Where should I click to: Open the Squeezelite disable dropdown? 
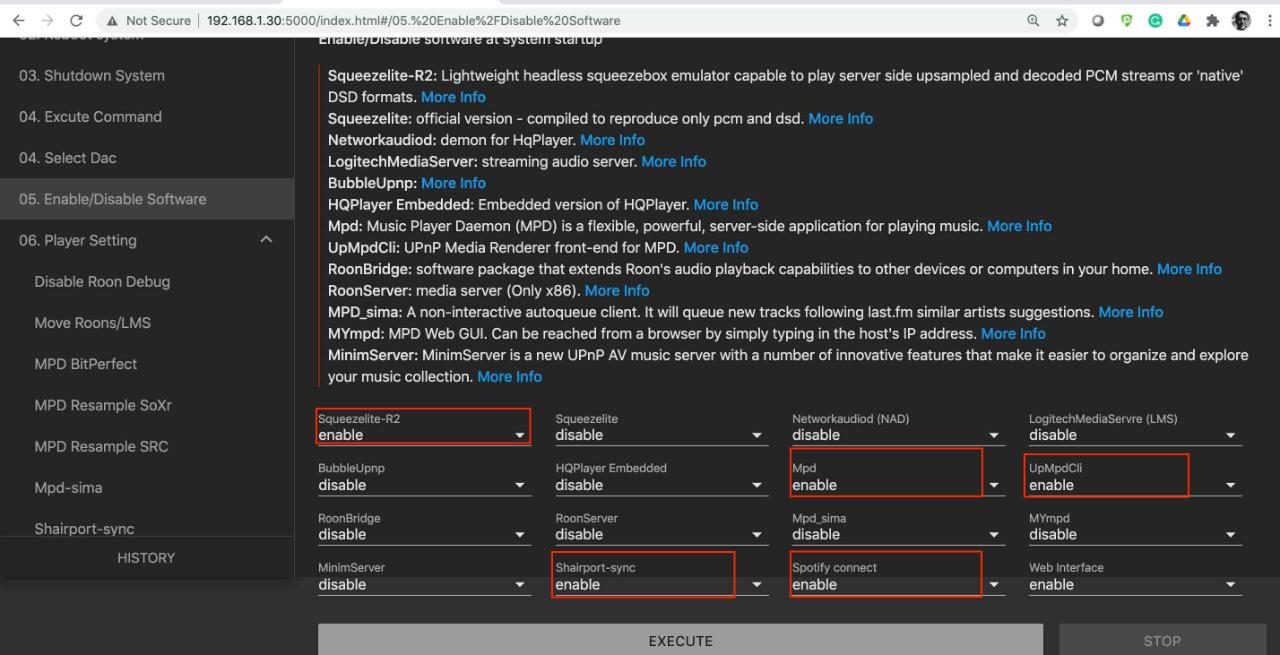pos(660,435)
